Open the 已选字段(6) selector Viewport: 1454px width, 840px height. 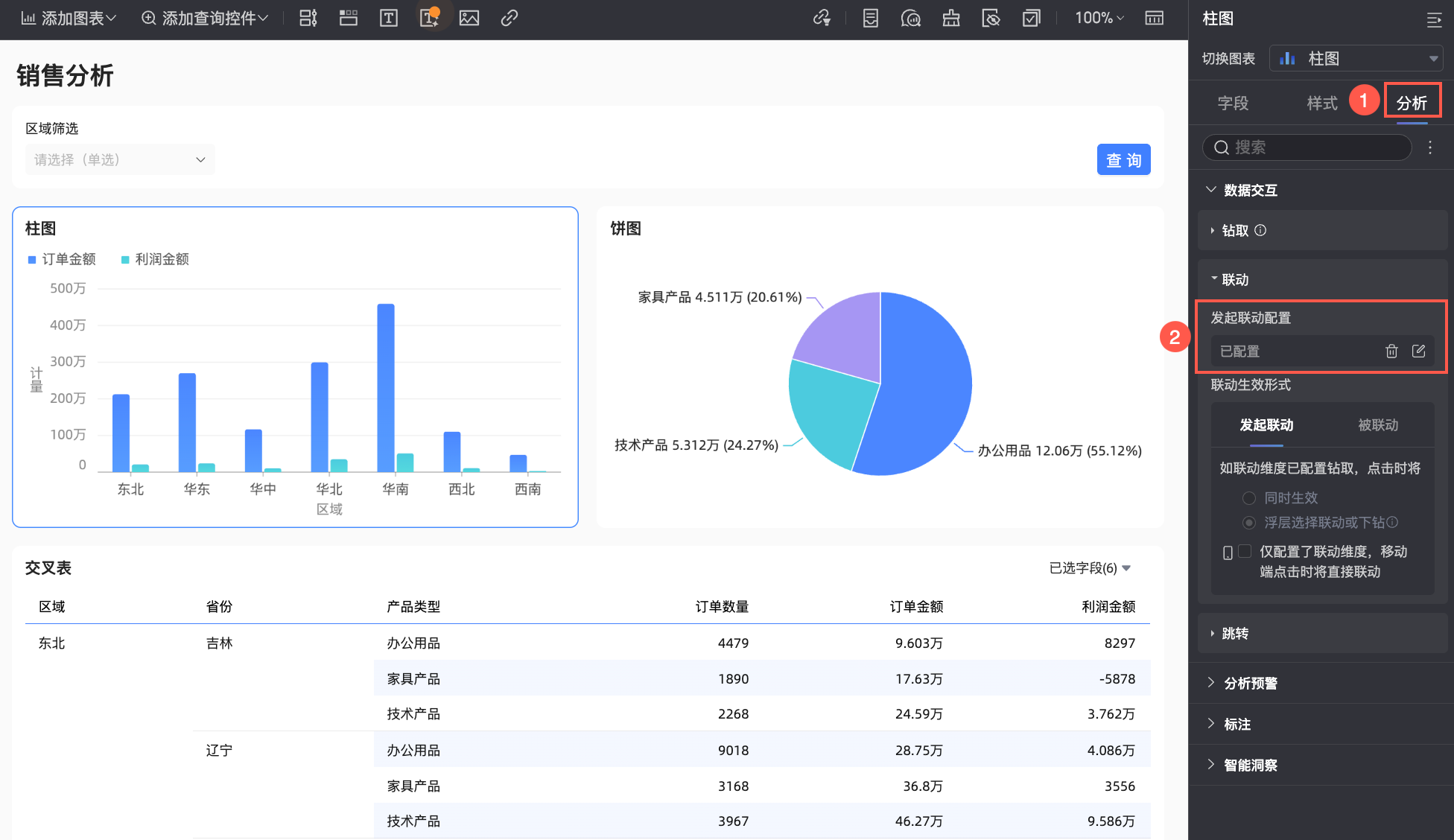pos(1090,568)
